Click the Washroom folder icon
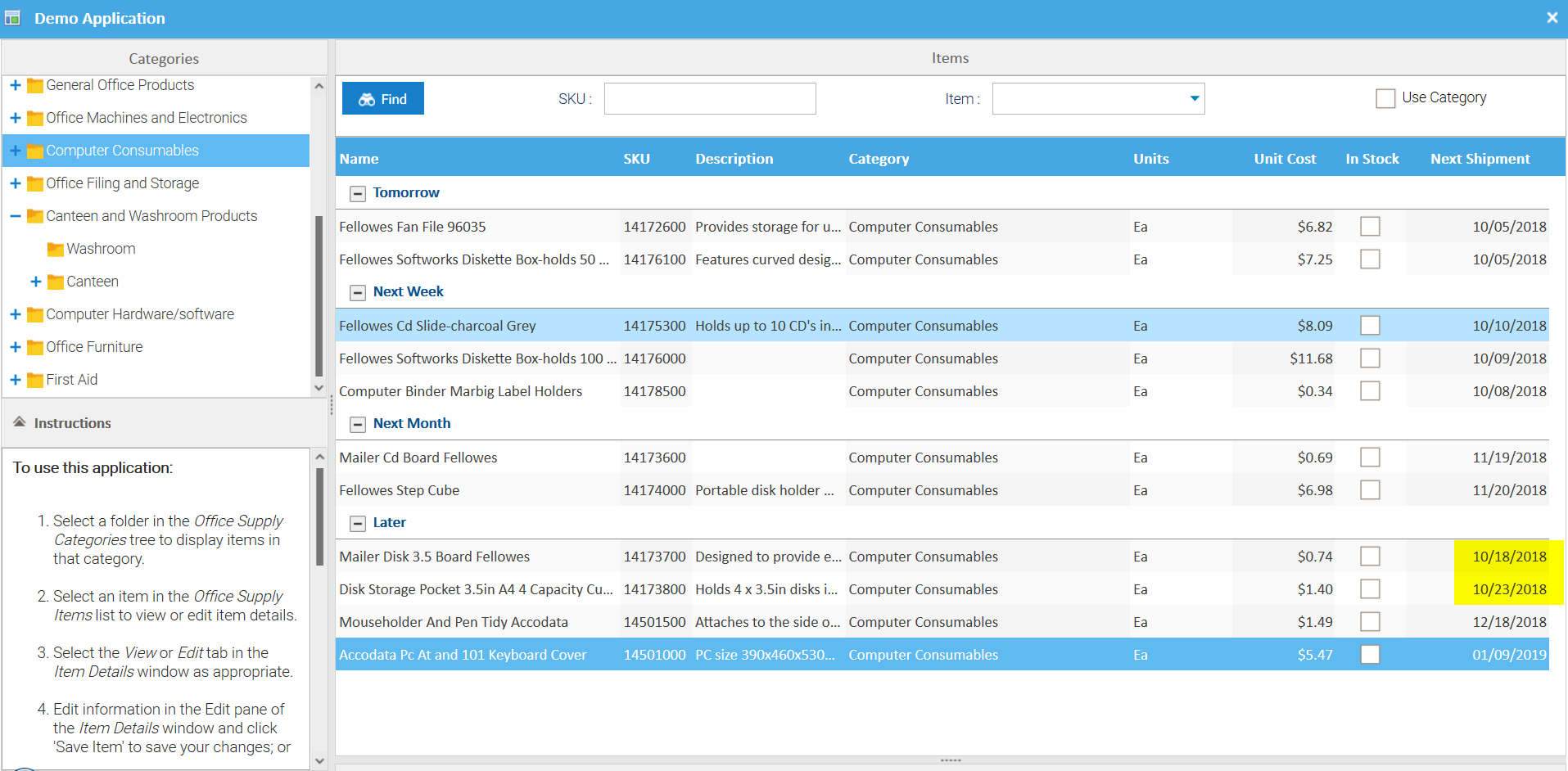1568x771 pixels. (56, 250)
